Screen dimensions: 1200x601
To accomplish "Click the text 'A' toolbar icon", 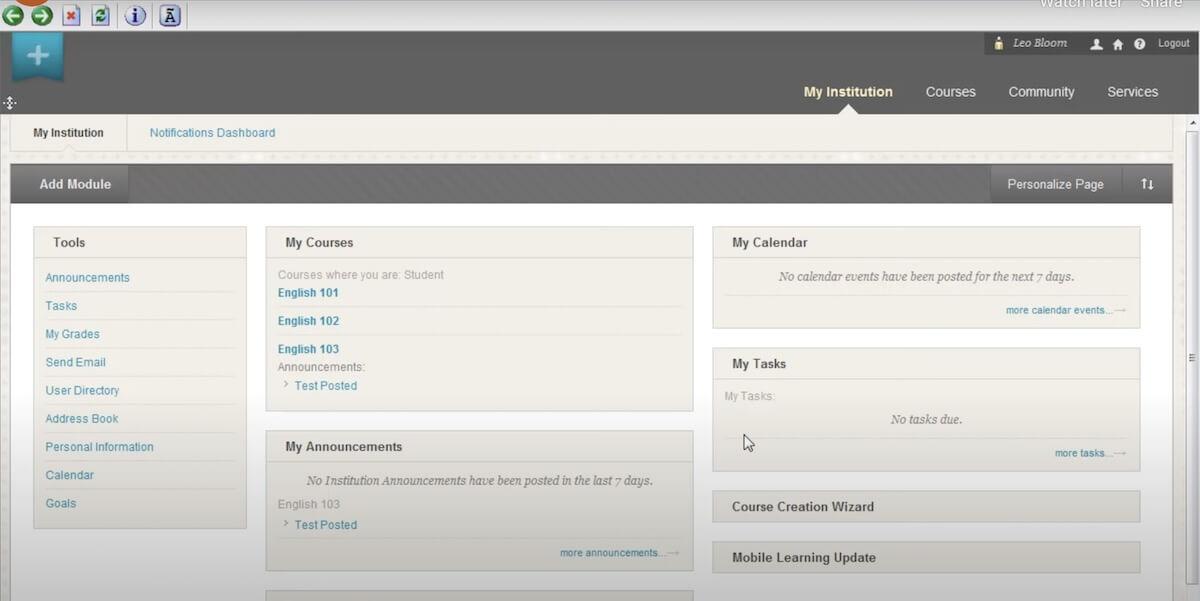I will pos(170,15).
